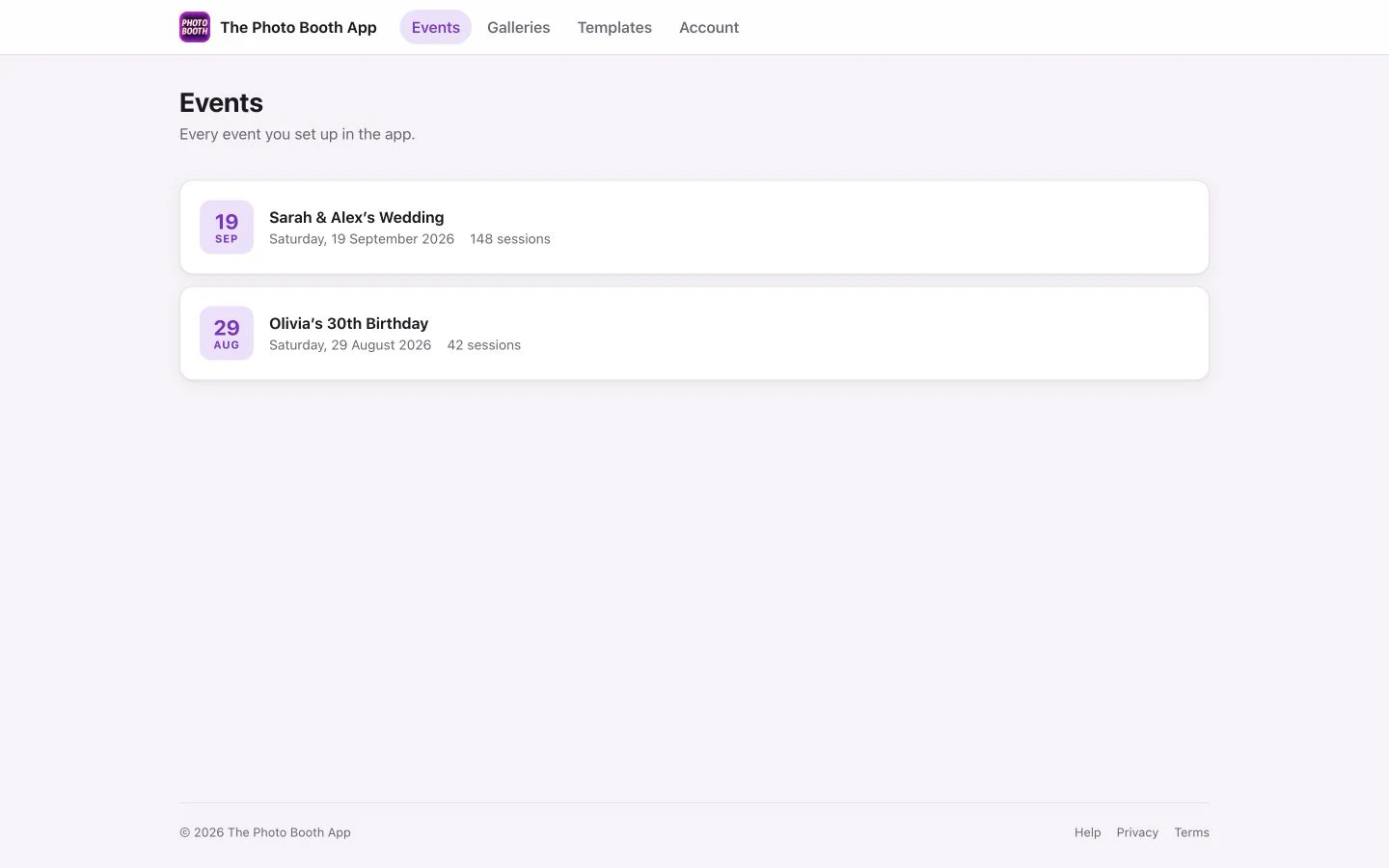Go to the Templates tab
This screenshot has height=868, width=1389.
pyautogui.click(x=614, y=27)
